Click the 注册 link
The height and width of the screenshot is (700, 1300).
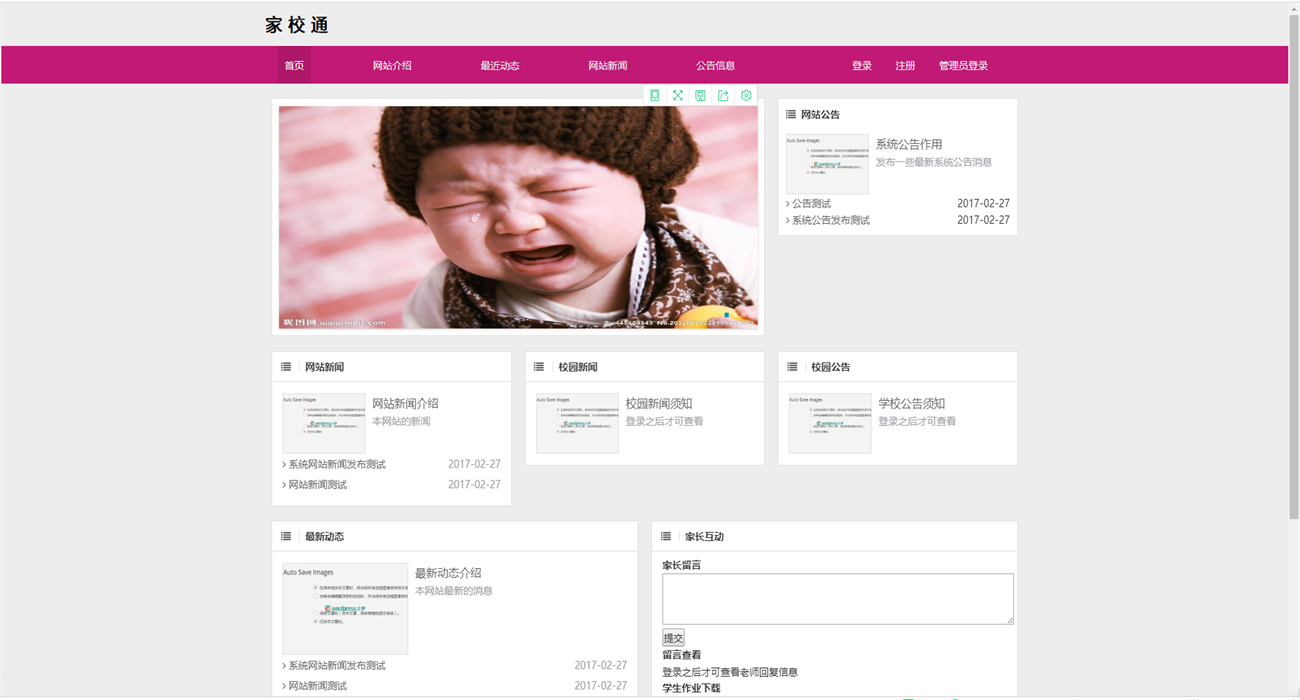tap(905, 66)
